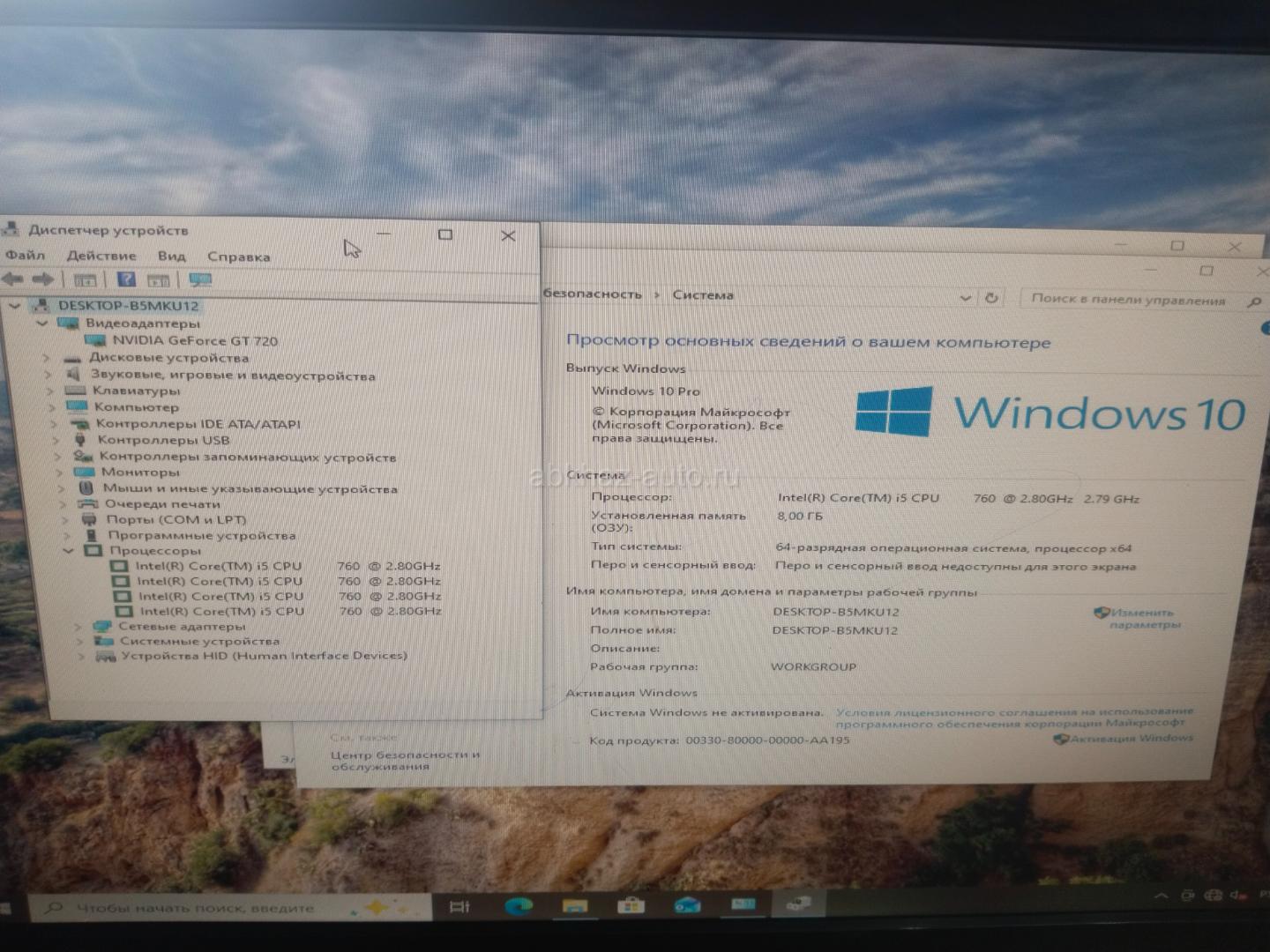The width and height of the screenshot is (1270, 952).
Task: Click refresh button next to address bar
Action: (991, 298)
